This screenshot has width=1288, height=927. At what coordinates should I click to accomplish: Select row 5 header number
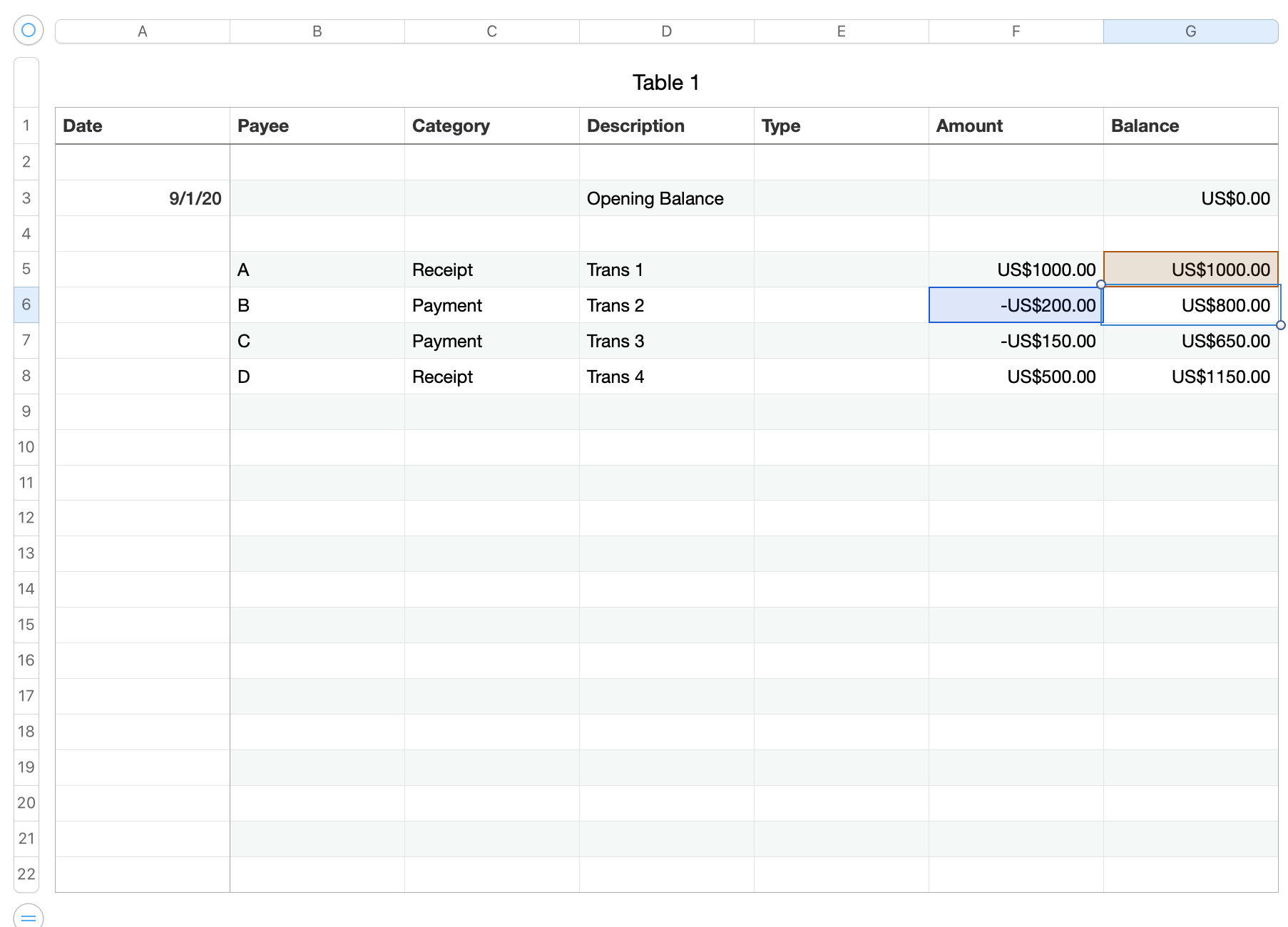(x=26, y=270)
